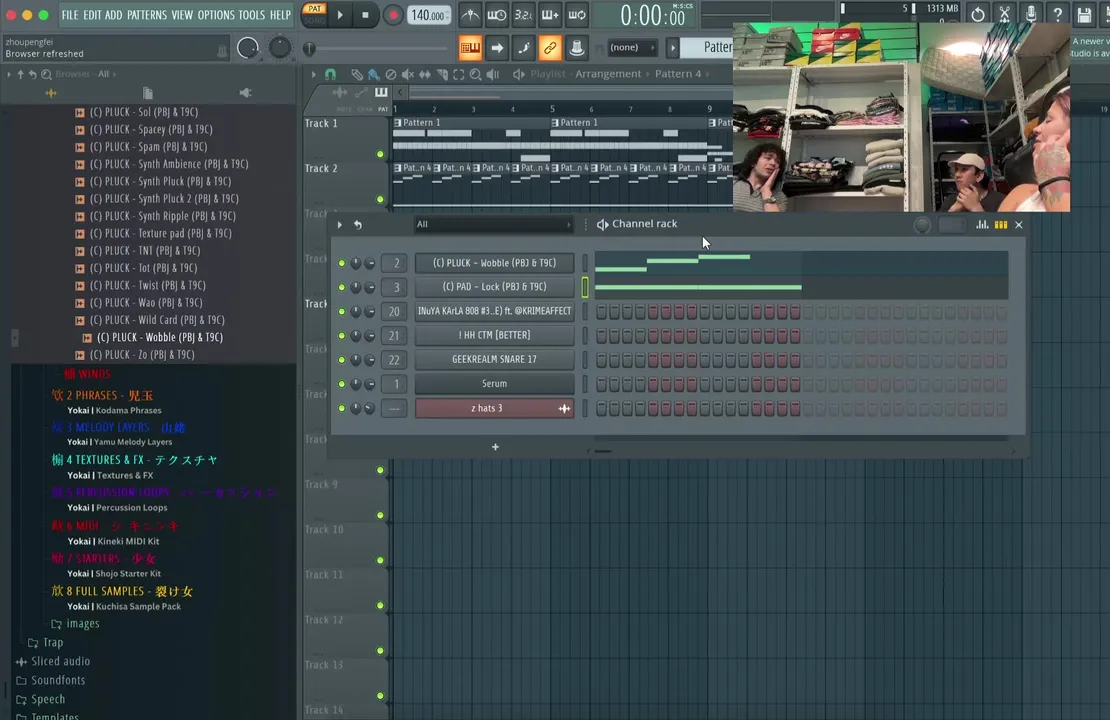
Task: Toggle channel rack step sequencer view icon
Action: [1001, 224]
